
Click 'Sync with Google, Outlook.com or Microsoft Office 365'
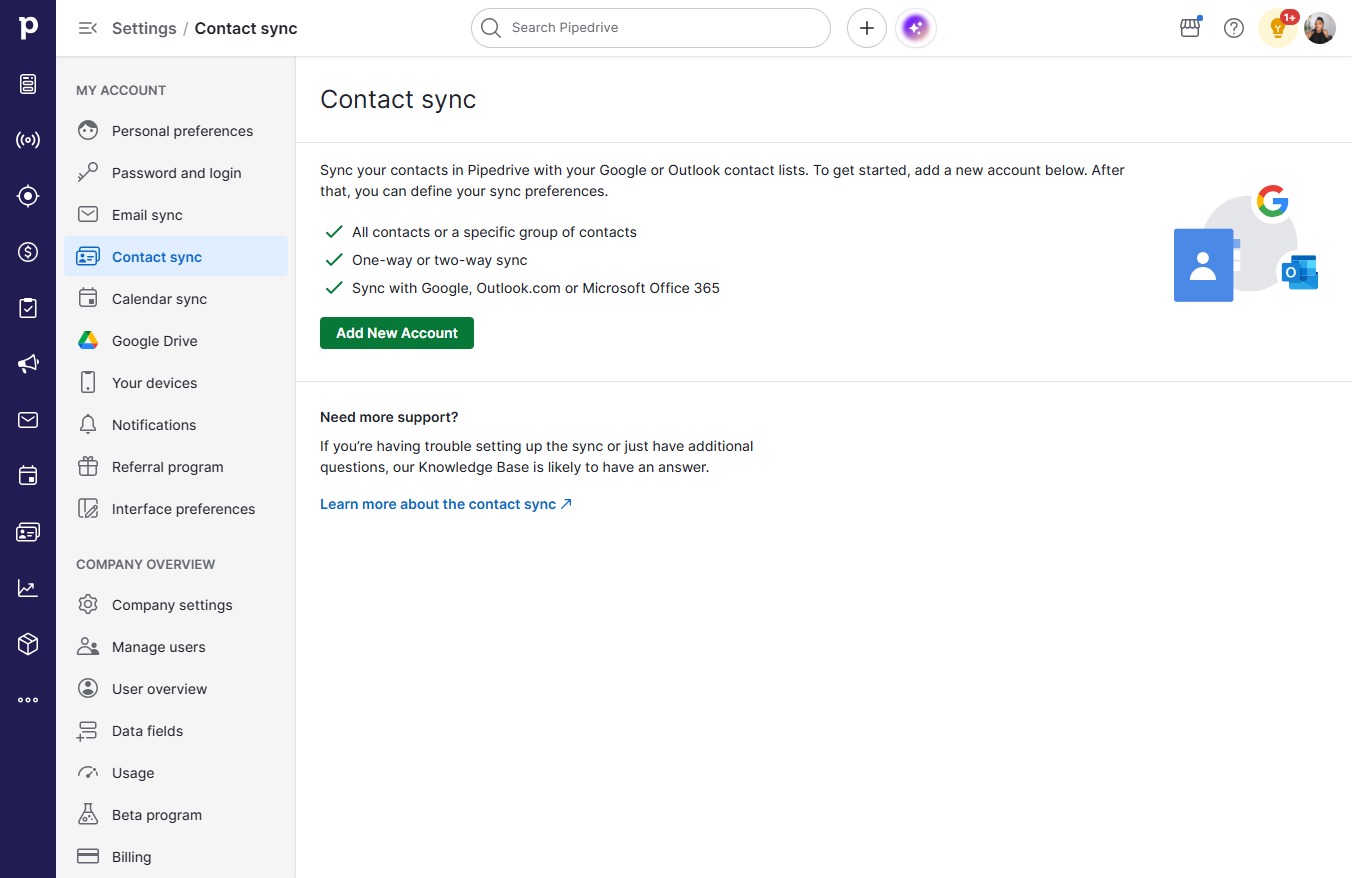click(x=536, y=288)
